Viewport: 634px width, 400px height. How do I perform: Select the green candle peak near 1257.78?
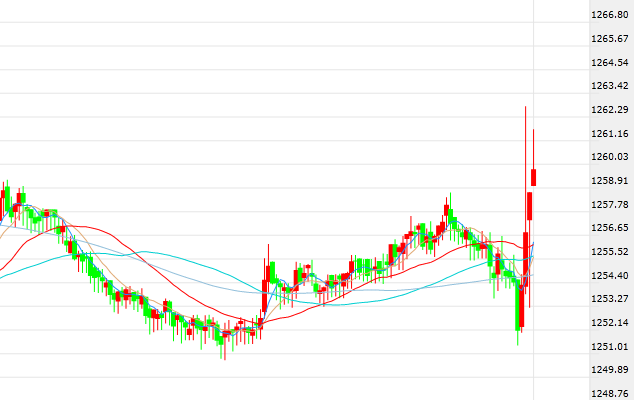(x=448, y=212)
